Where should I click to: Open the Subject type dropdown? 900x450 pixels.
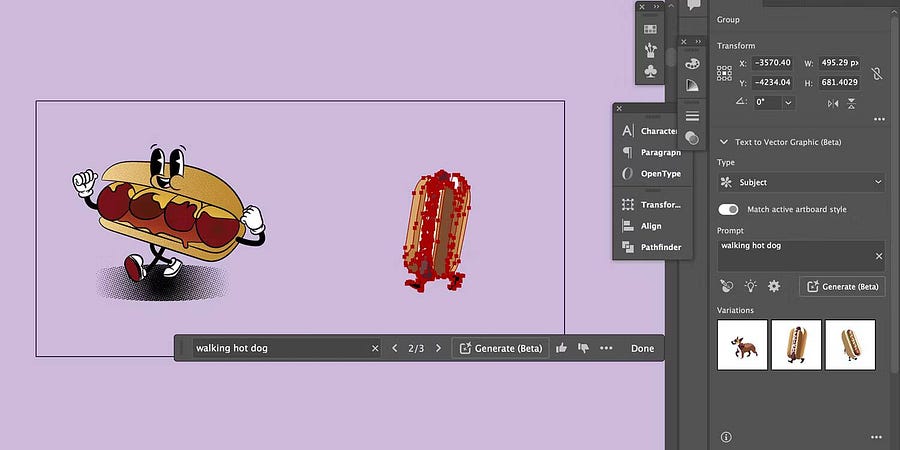[x=801, y=182]
